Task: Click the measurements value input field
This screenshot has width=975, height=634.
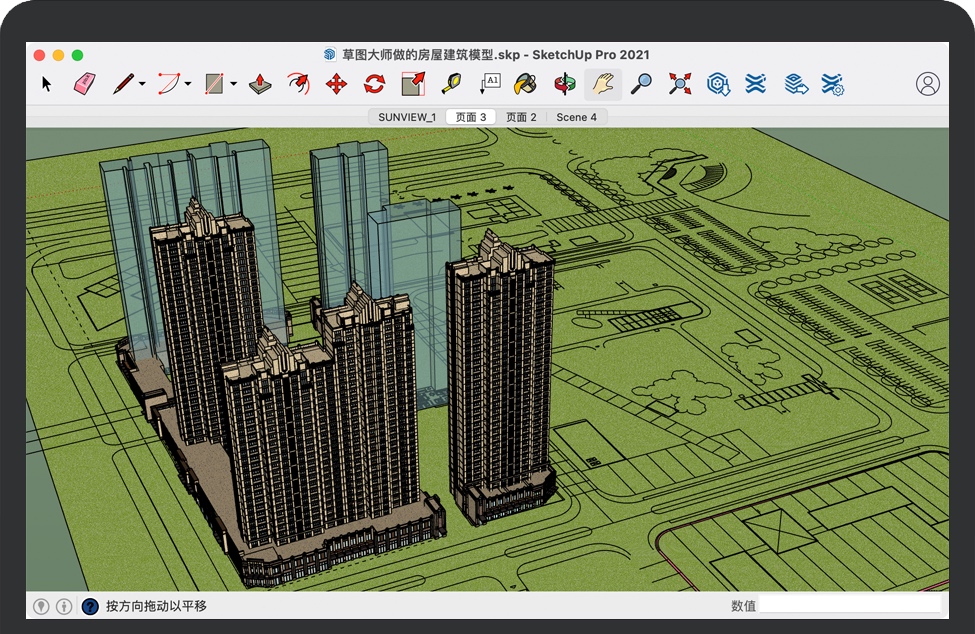Action: 850,605
